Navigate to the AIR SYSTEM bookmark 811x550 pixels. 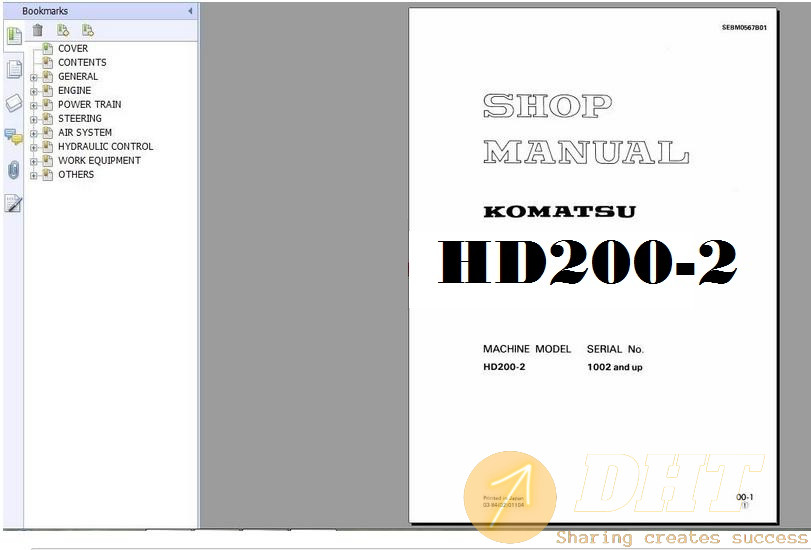[x=85, y=132]
